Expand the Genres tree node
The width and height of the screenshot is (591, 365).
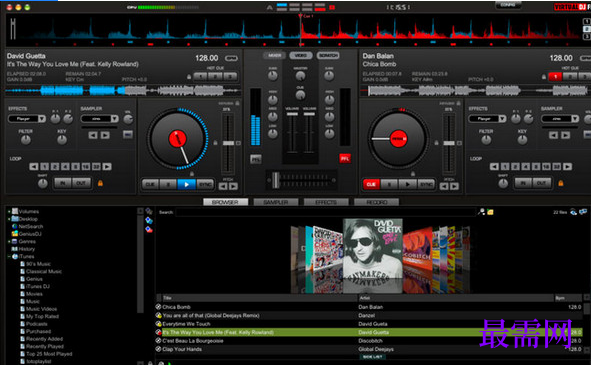[9, 241]
